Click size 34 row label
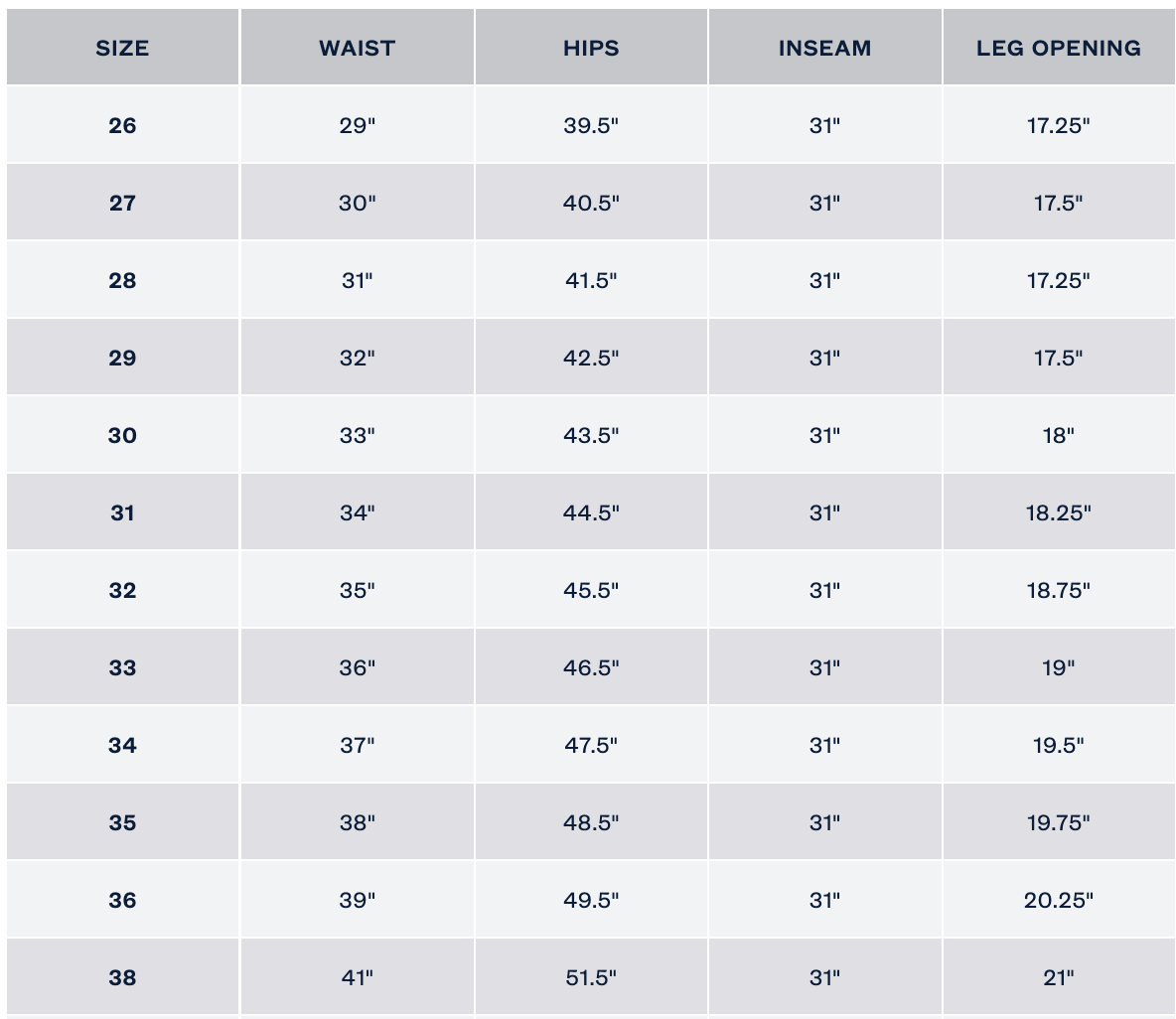The image size is (1176, 1019). click(x=122, y=746)
